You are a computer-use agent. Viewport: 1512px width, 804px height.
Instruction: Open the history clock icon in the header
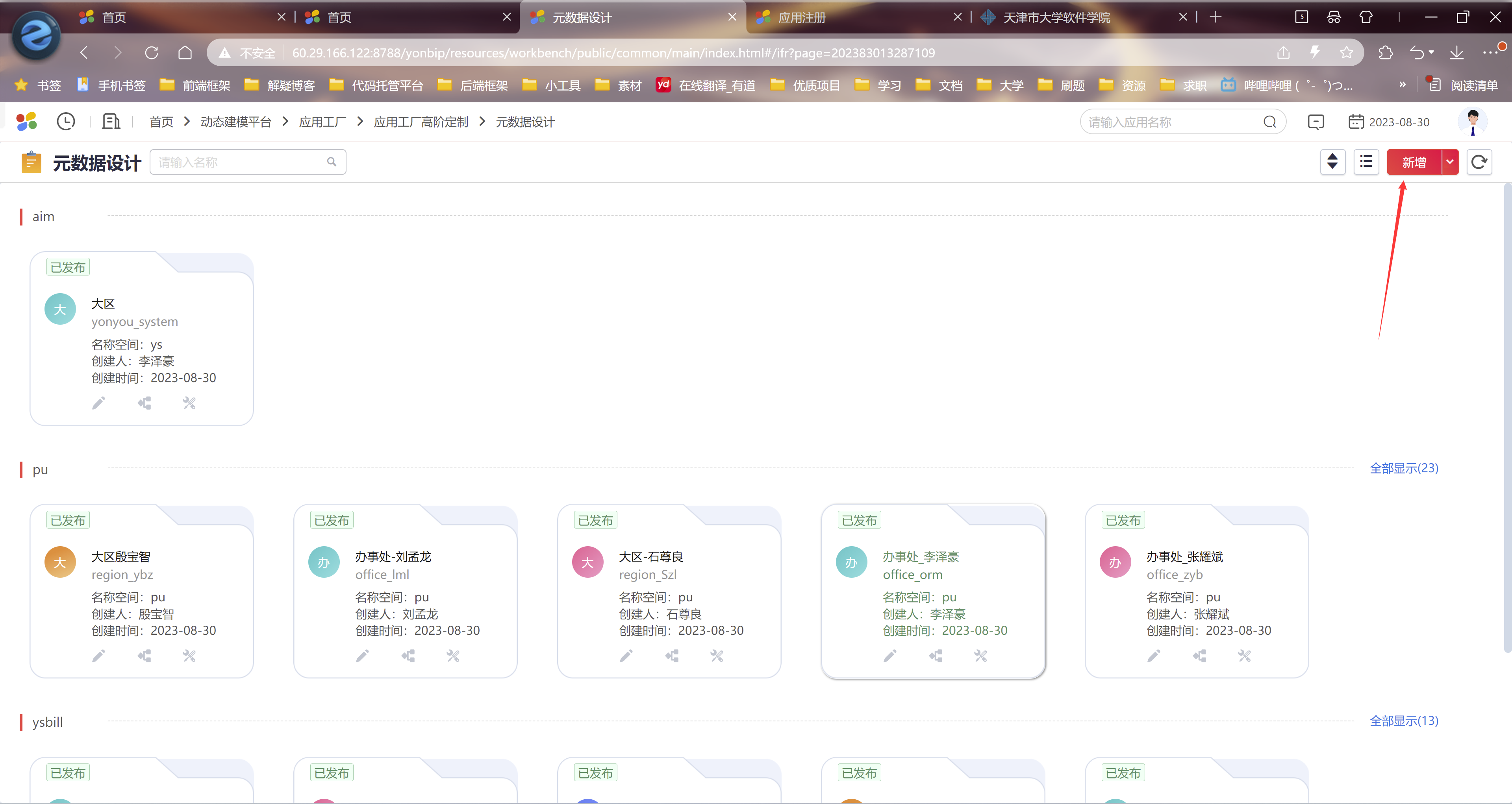pyautogui.click(x=66, y=121)
